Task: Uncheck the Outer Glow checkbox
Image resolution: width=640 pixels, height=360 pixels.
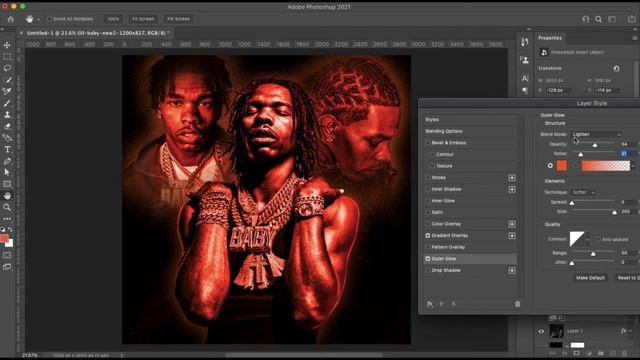Action: [x=428, y=259]
